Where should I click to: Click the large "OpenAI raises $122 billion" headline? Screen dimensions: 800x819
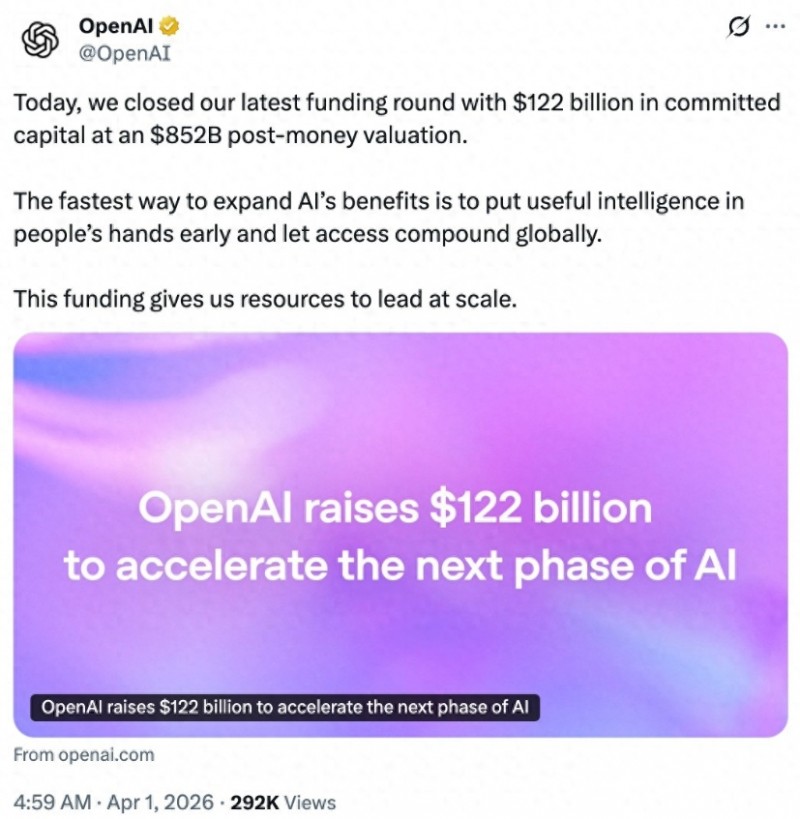click(395, 508)
